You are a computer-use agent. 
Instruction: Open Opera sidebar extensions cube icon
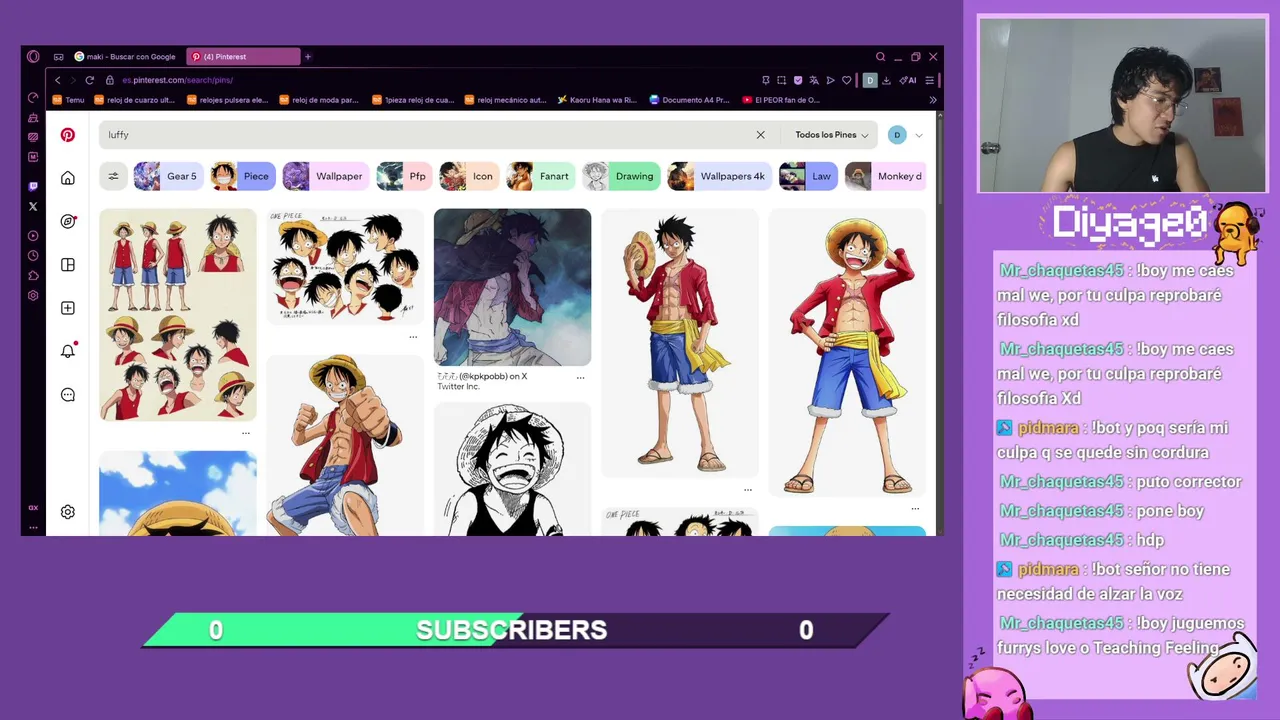pos(33,276)
